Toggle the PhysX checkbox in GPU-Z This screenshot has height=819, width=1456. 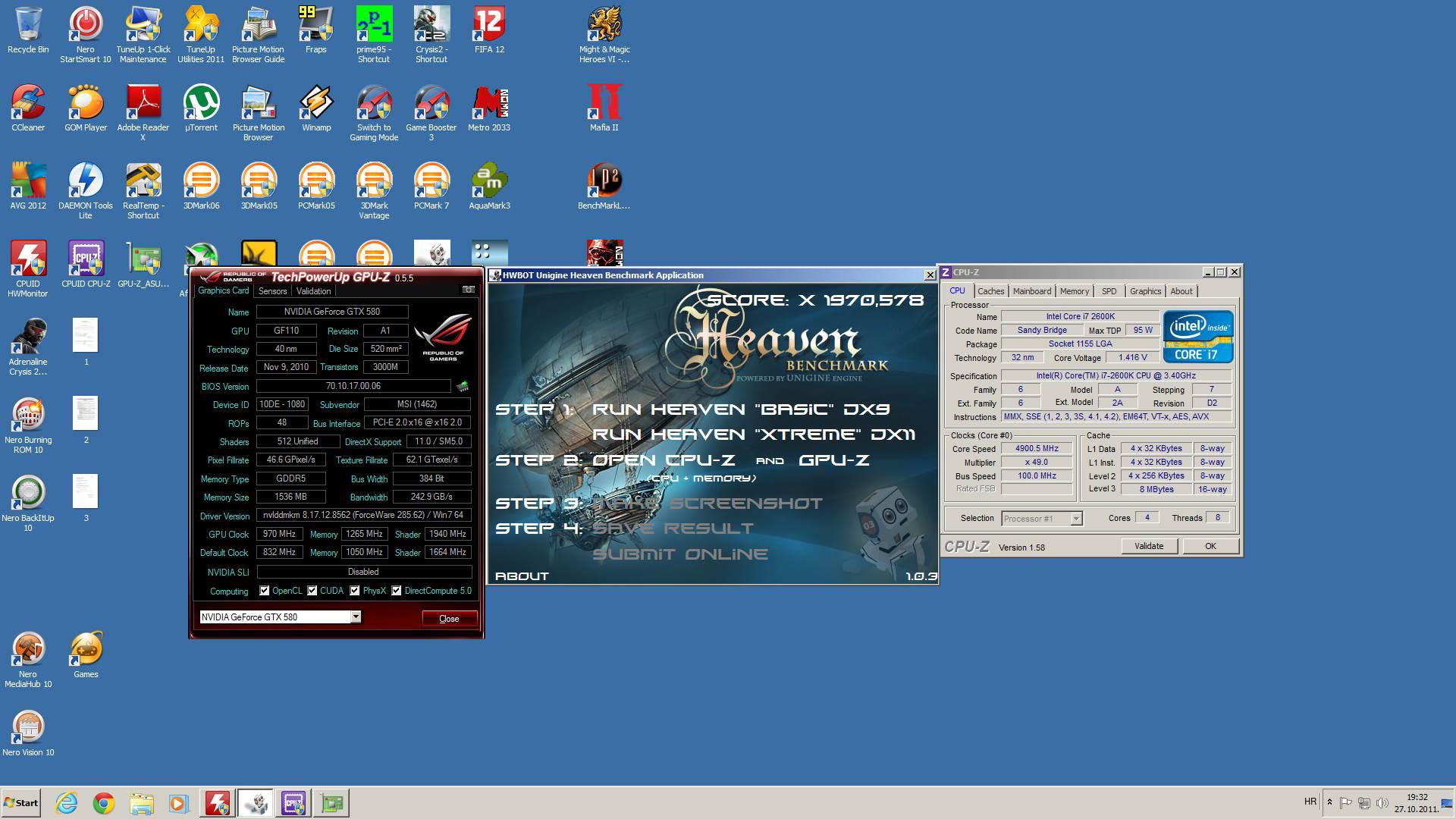tap(355, 591)
